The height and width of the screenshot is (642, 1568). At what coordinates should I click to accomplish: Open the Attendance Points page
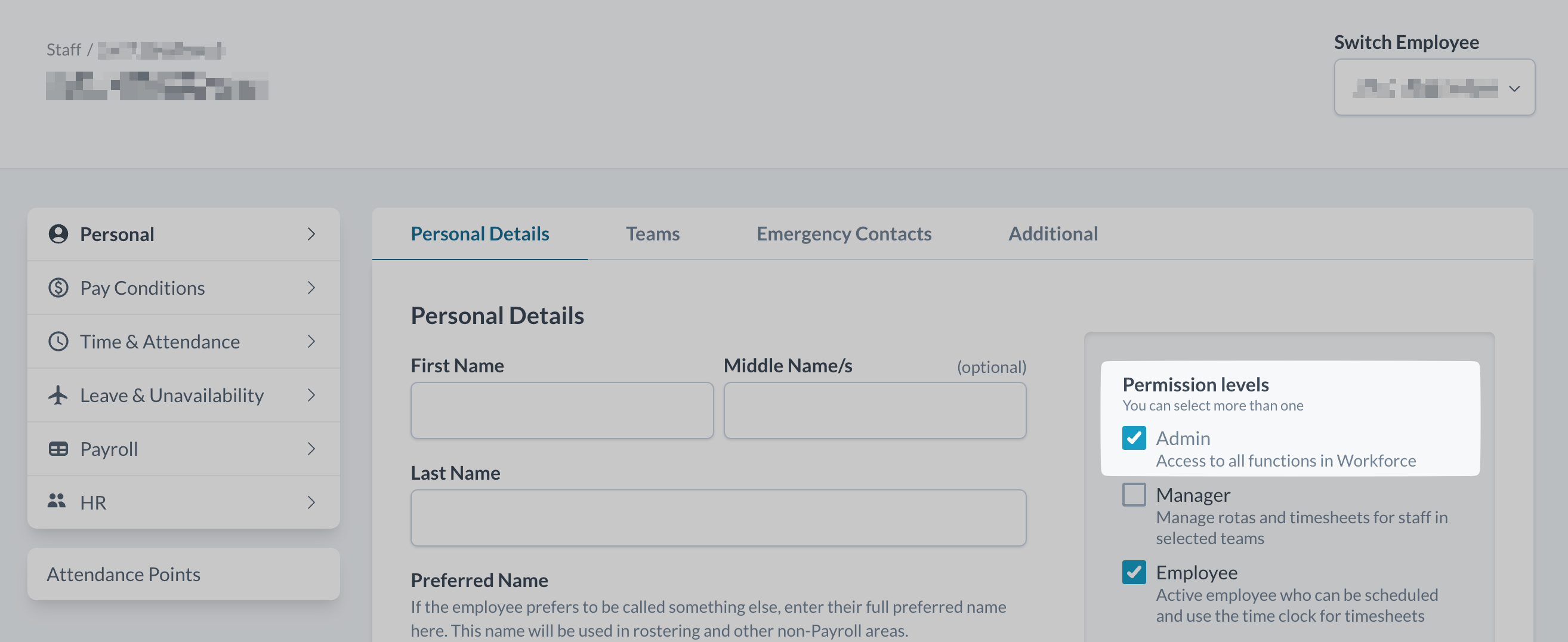[x=124, y=574]
